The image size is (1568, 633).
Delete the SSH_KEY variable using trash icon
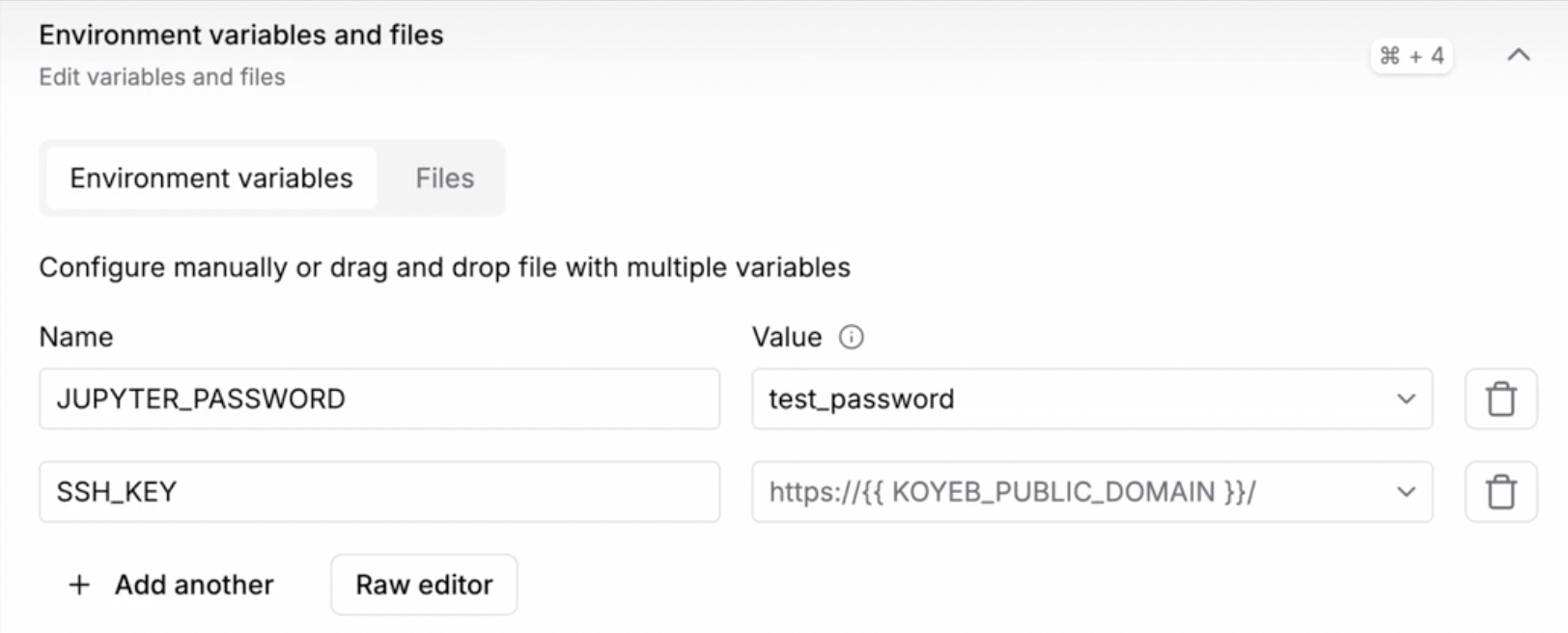pyautogui.click(x=1502, y=491)
